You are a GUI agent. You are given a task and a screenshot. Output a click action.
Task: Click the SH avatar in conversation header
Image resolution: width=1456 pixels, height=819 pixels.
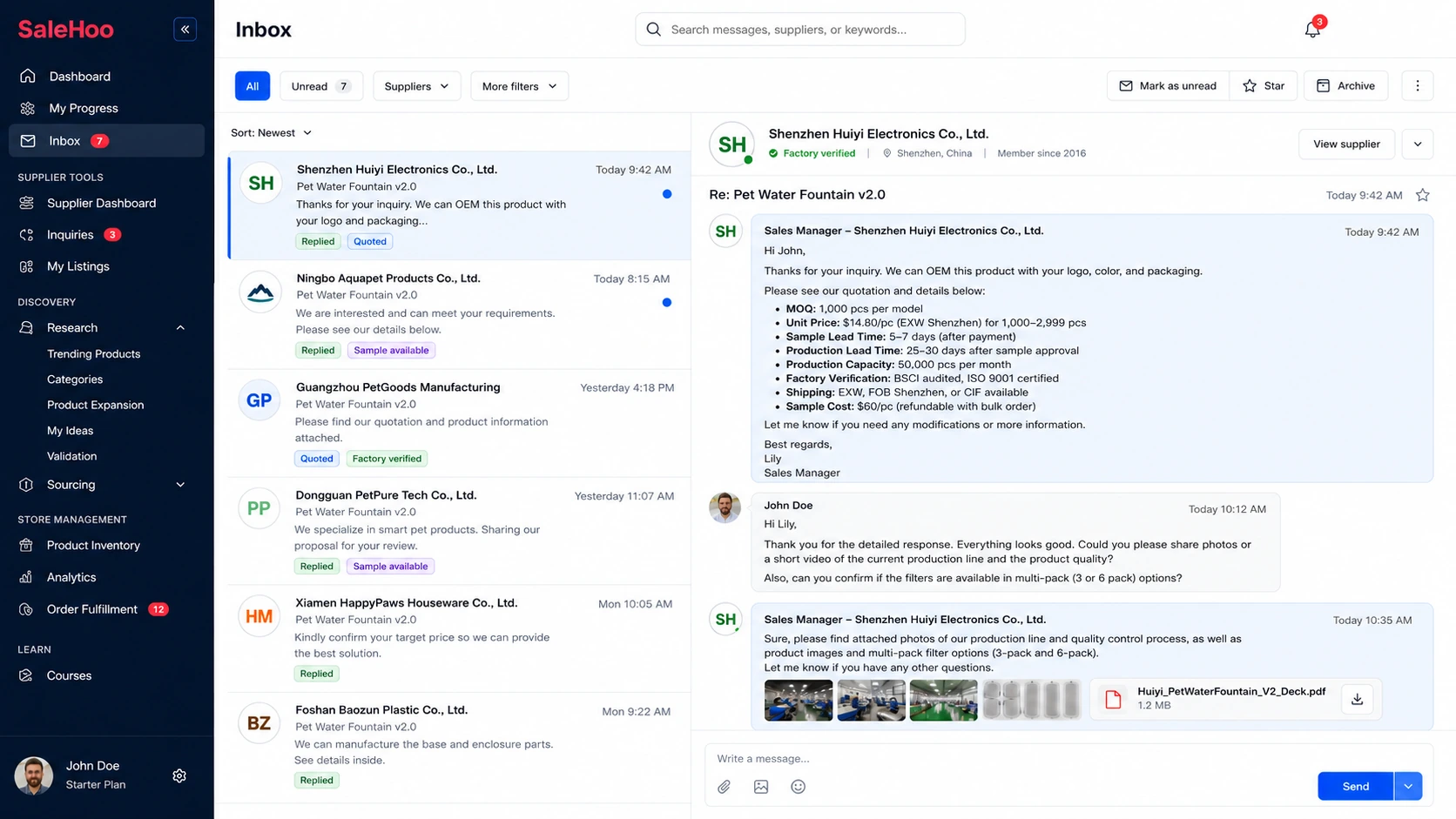coord(731,144)
